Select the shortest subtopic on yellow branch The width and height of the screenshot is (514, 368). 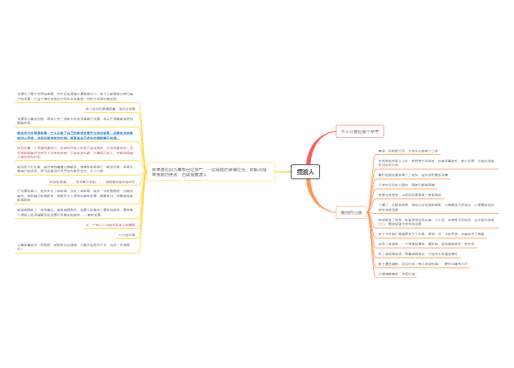[127, 235]
